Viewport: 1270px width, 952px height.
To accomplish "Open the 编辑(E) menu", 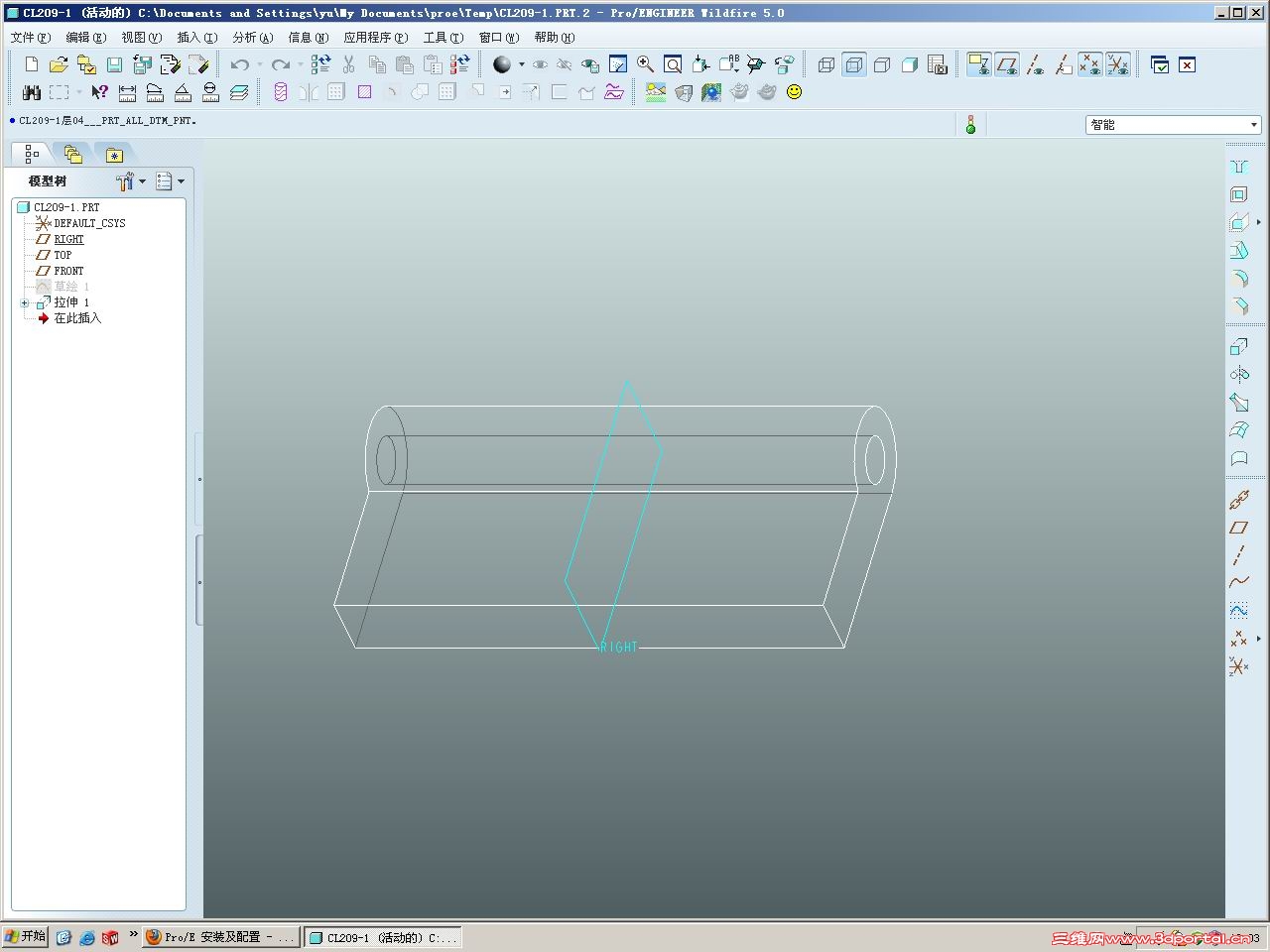I will pyautogui.click(x=85, y=38).
